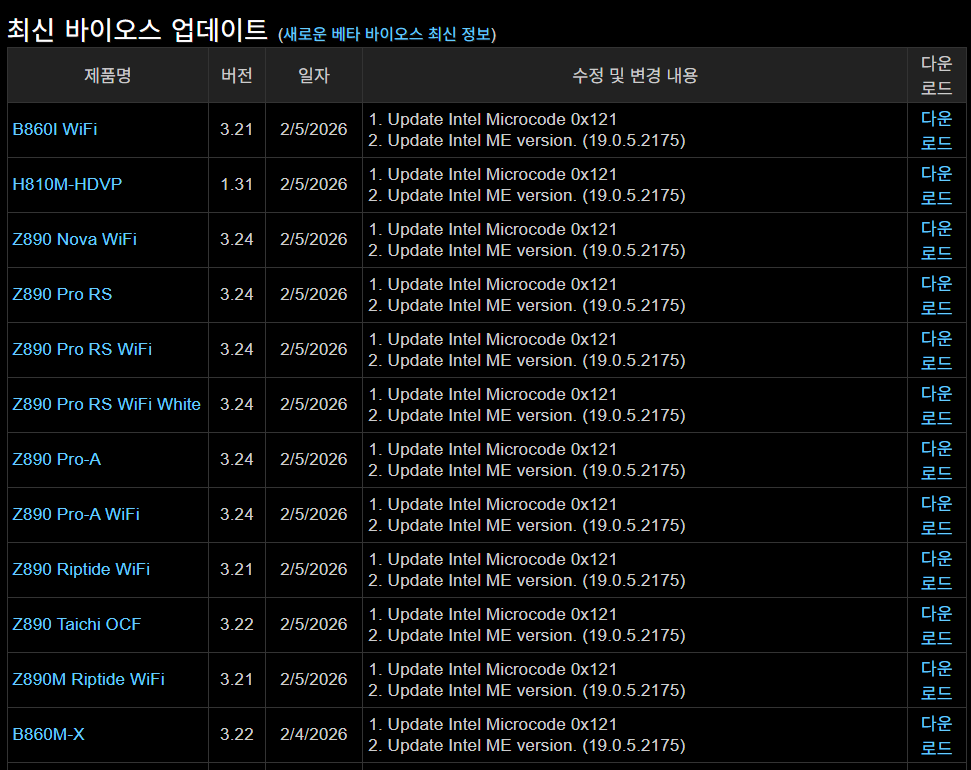Select version 3.24 in Z890 Pro-A row

237,460
